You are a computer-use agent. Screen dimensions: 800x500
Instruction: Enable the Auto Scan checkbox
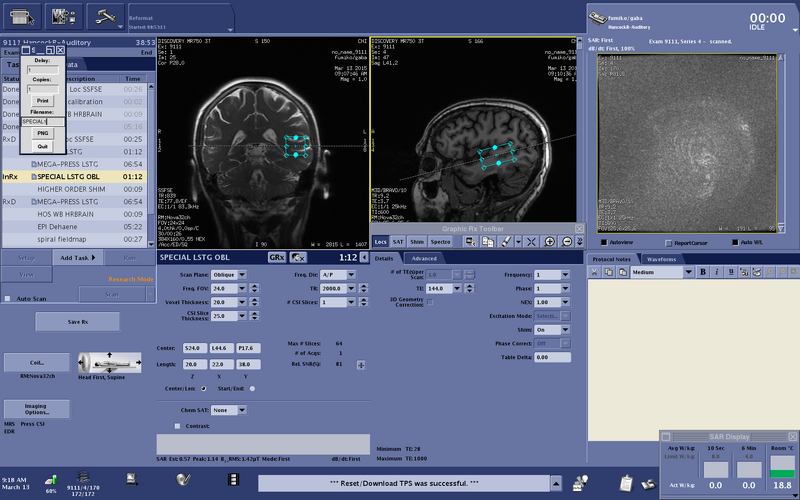[x=7, y=298]
